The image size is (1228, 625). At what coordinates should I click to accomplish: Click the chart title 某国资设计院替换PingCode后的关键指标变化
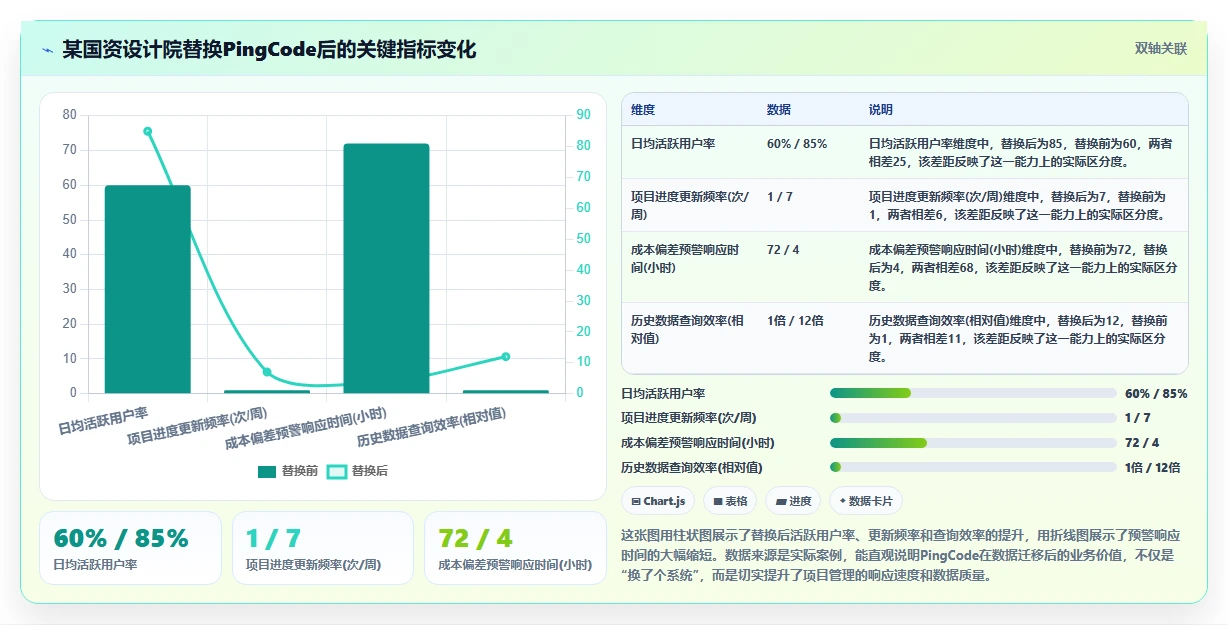[269, 49]
